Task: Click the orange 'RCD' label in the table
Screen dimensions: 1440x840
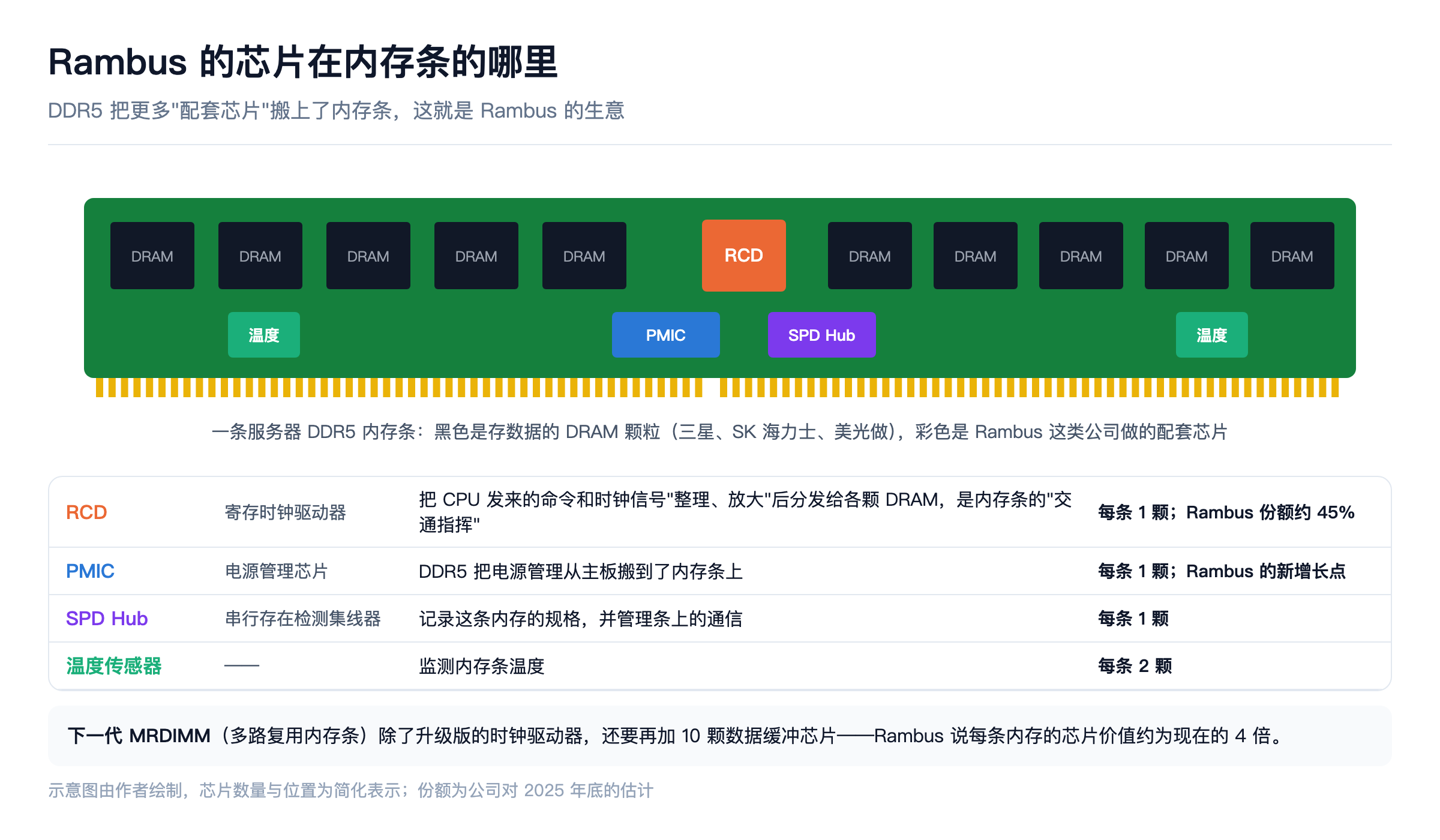Action: coord(86,512)
